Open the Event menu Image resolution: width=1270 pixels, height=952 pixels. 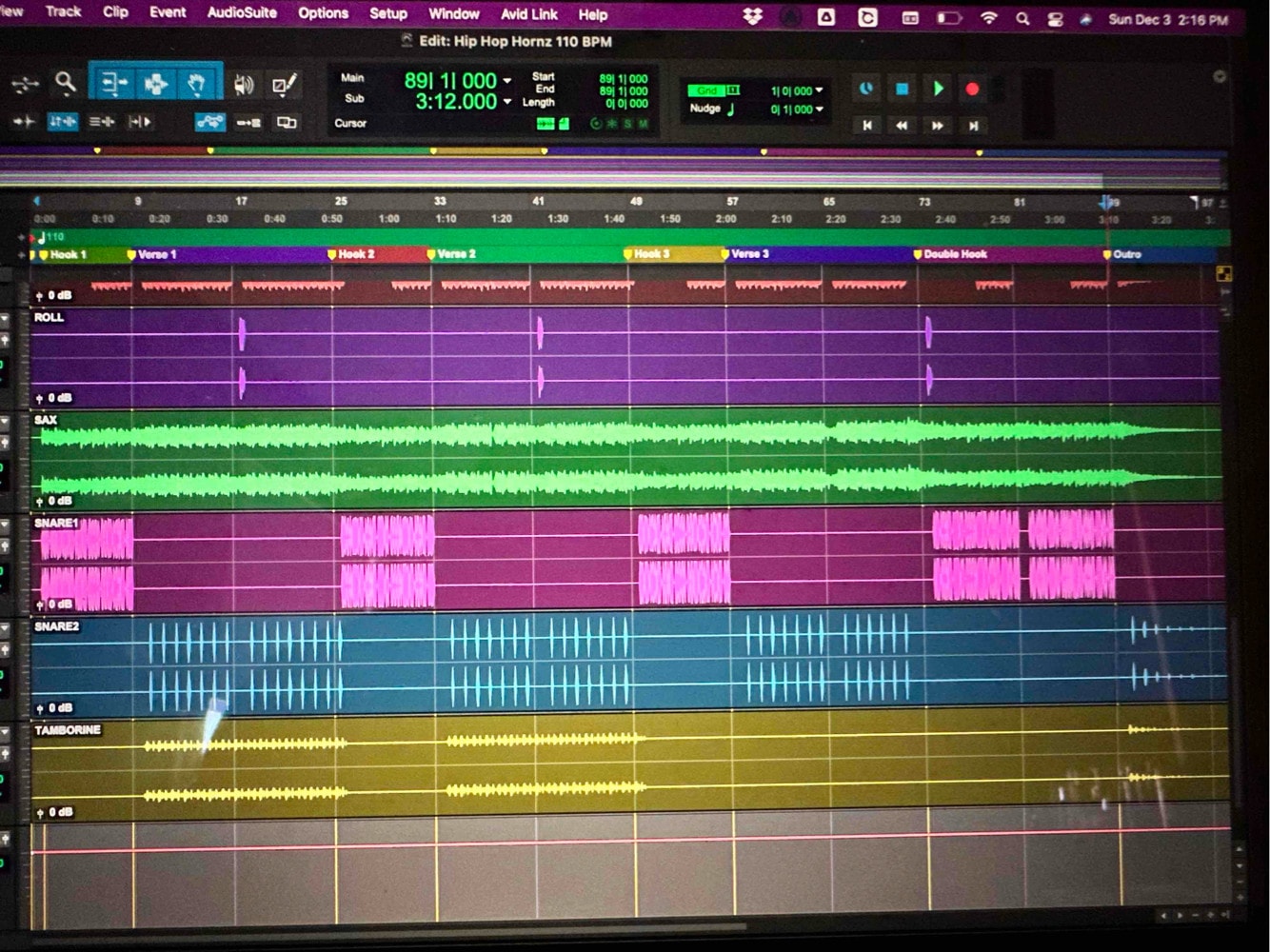pos(168,11)
